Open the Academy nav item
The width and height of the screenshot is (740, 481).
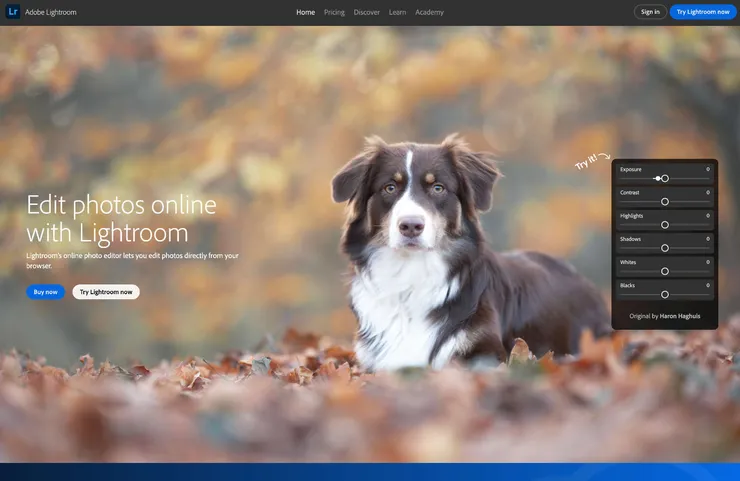429,12
